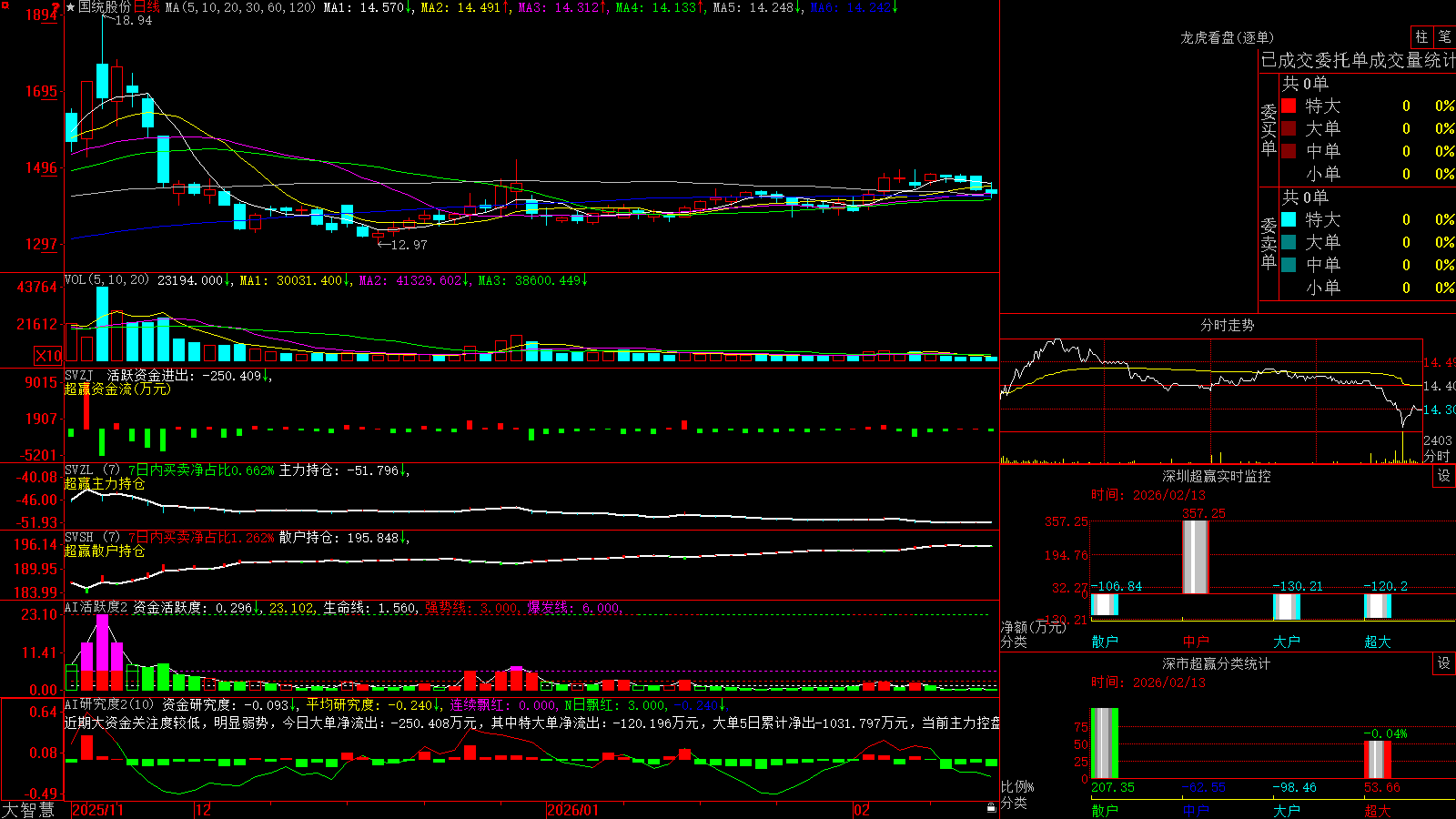Click the 大户 -130.21 bar in realtime monitor

pos(1286,606)
